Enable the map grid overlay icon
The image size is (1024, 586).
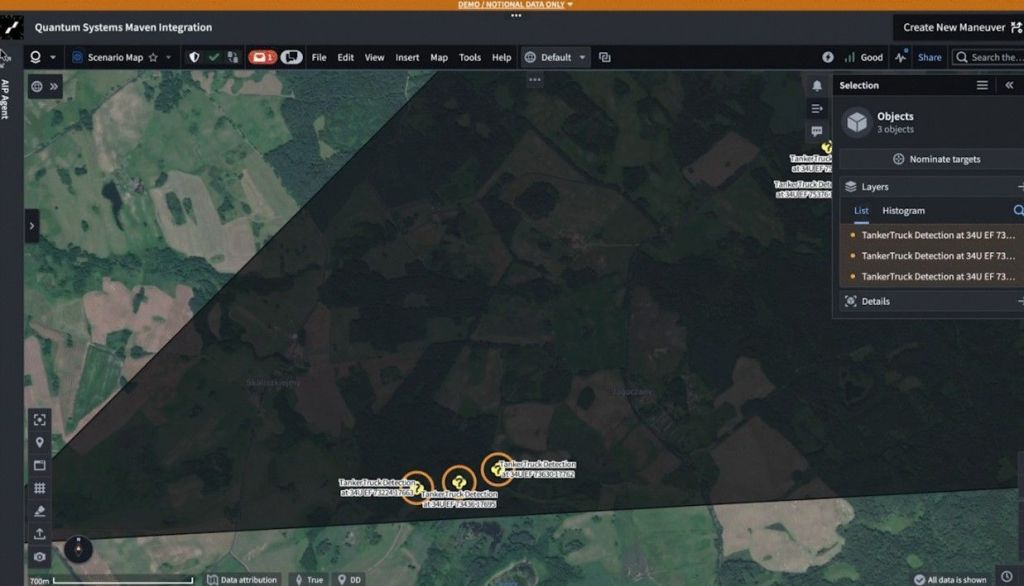[39, 489]
